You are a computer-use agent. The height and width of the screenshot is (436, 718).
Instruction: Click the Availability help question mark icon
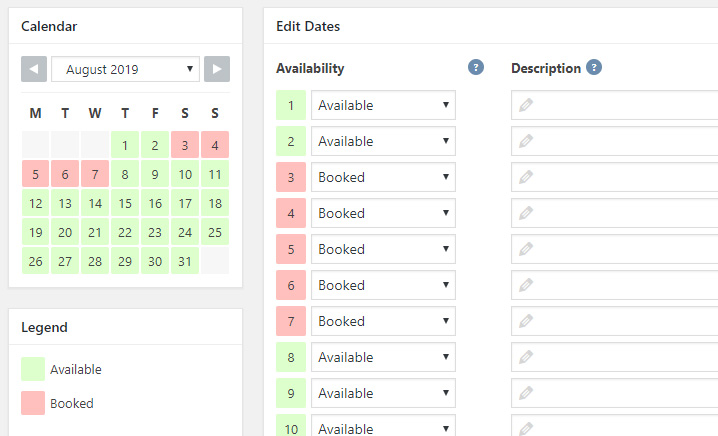(476, 68)
